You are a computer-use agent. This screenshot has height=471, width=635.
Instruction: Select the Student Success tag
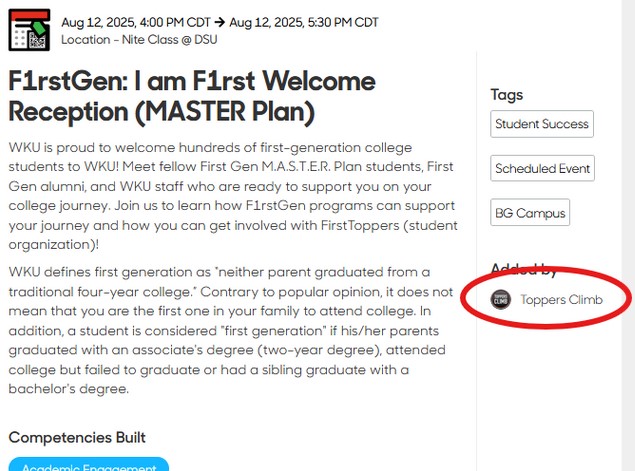pos(542,124)
